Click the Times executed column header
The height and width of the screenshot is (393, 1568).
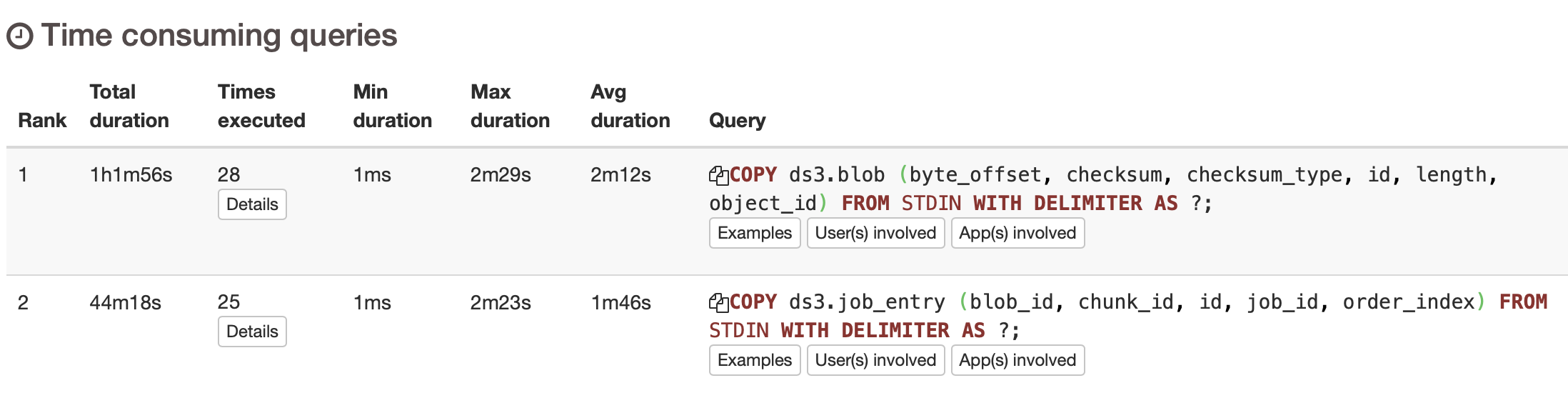pos(261,106)
